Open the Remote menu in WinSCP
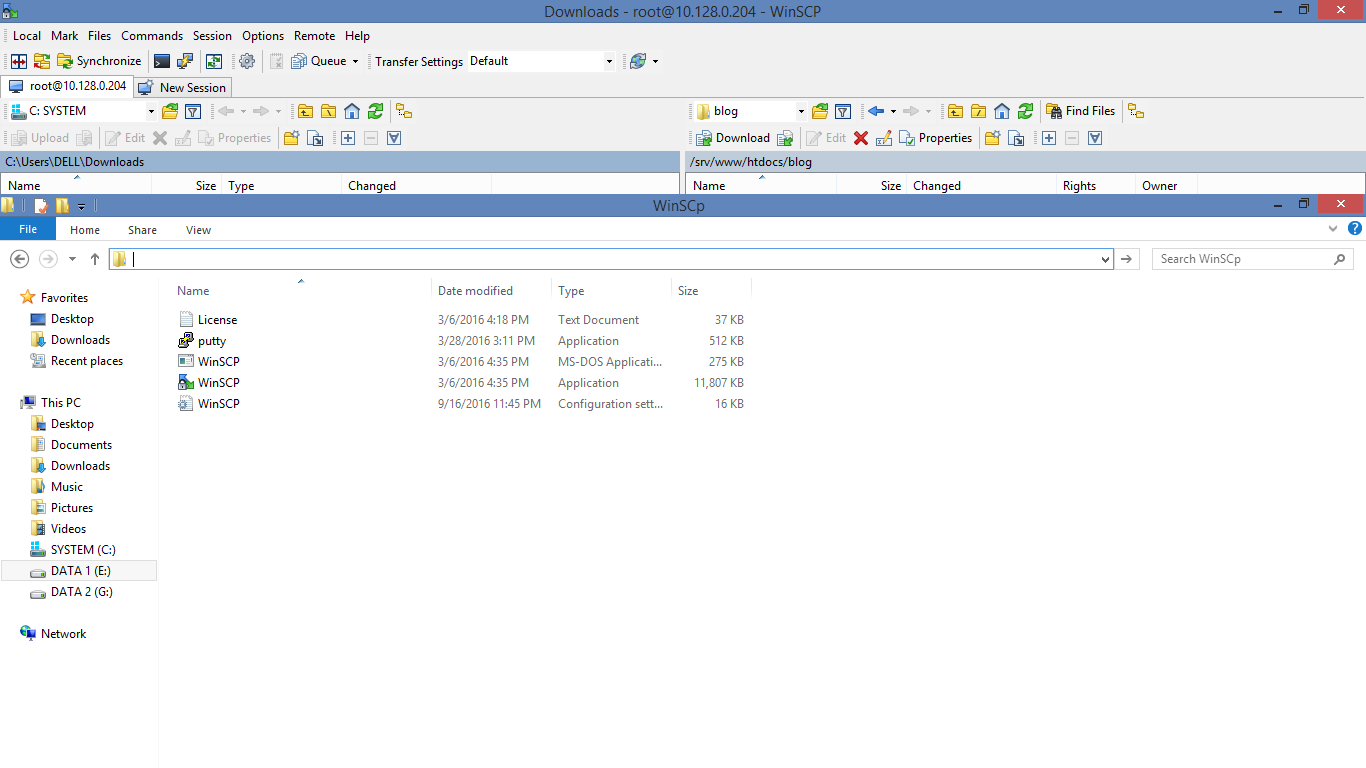The height and width of the screenshot is (768, 1366). pyautogui.click(x=314, y=36)
